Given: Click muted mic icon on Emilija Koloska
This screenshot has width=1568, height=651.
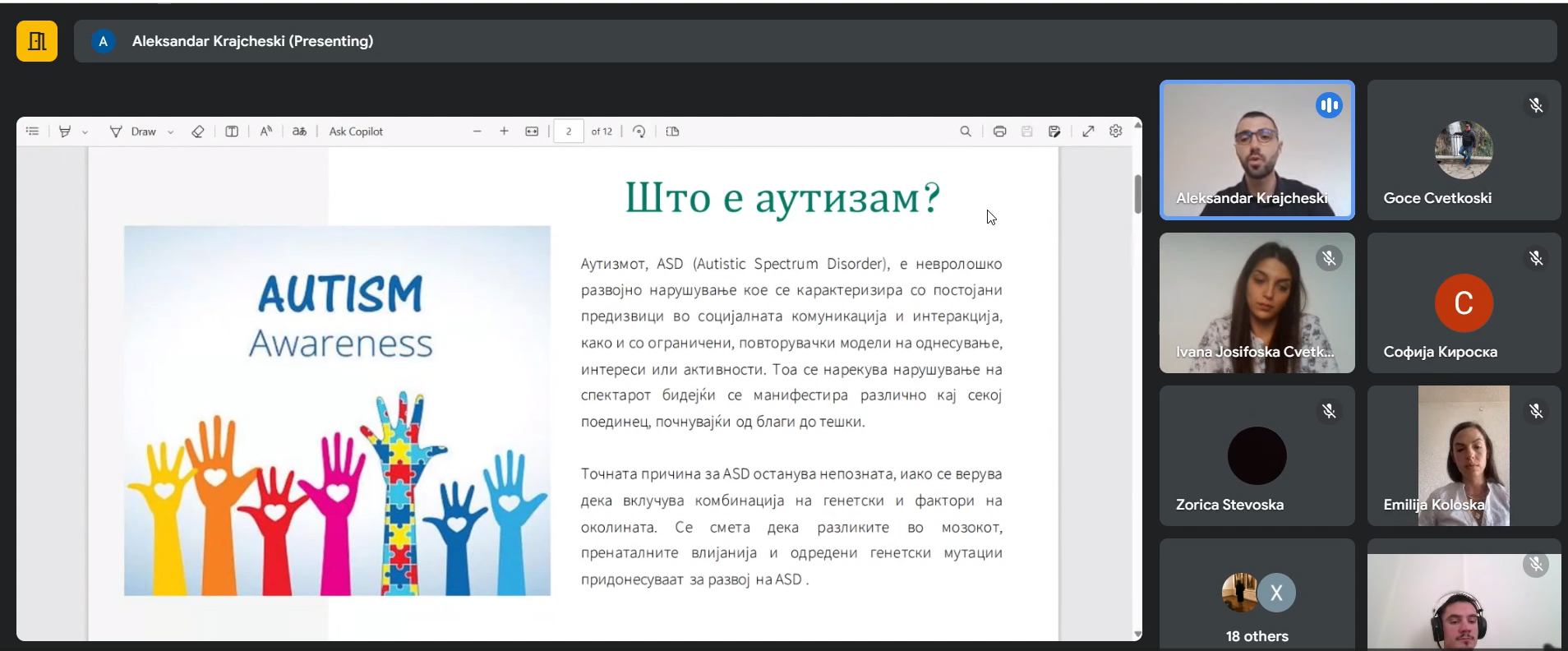Looking at the screenshot, I should [1535, 411].
